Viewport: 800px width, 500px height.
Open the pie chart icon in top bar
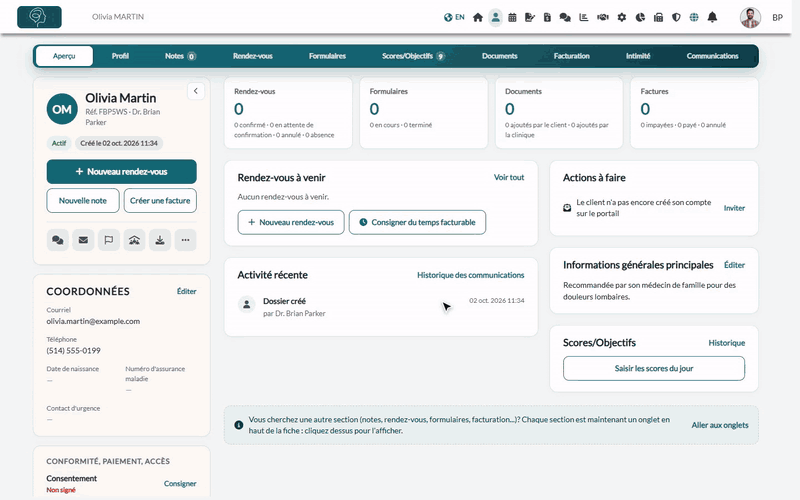click(x=640, y=17)
